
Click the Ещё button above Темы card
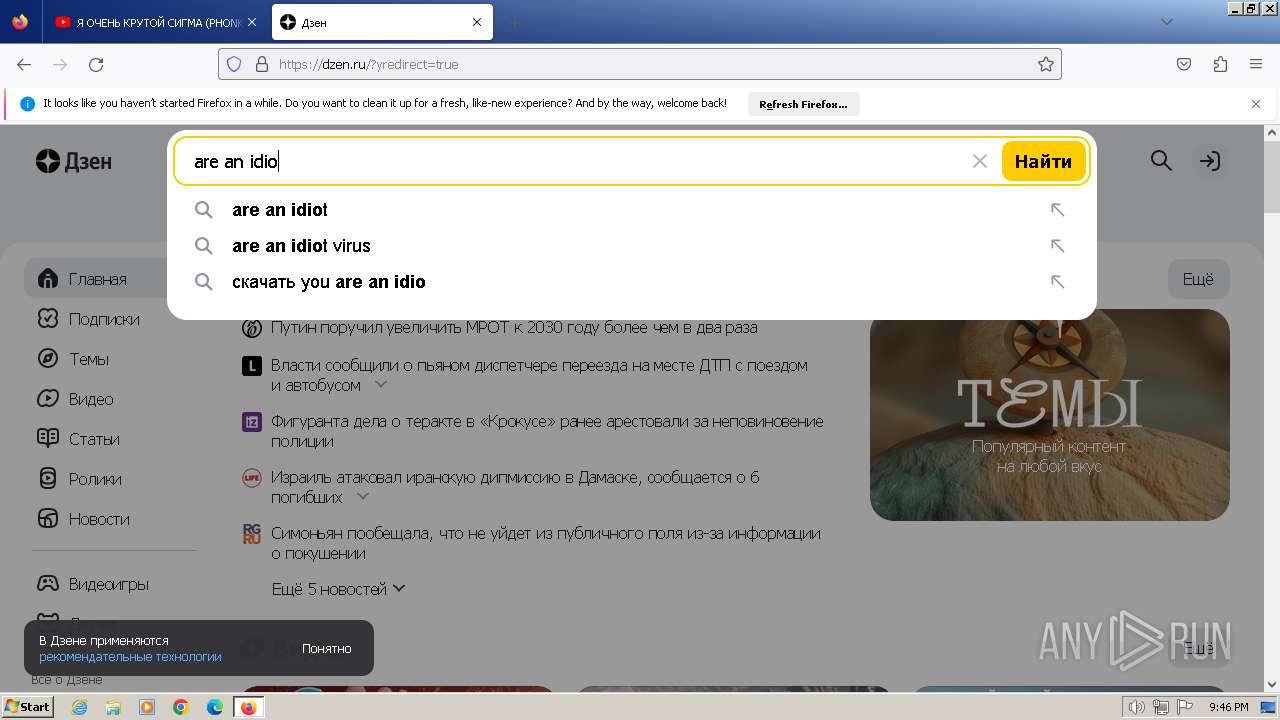click(x=1198, y=279)
